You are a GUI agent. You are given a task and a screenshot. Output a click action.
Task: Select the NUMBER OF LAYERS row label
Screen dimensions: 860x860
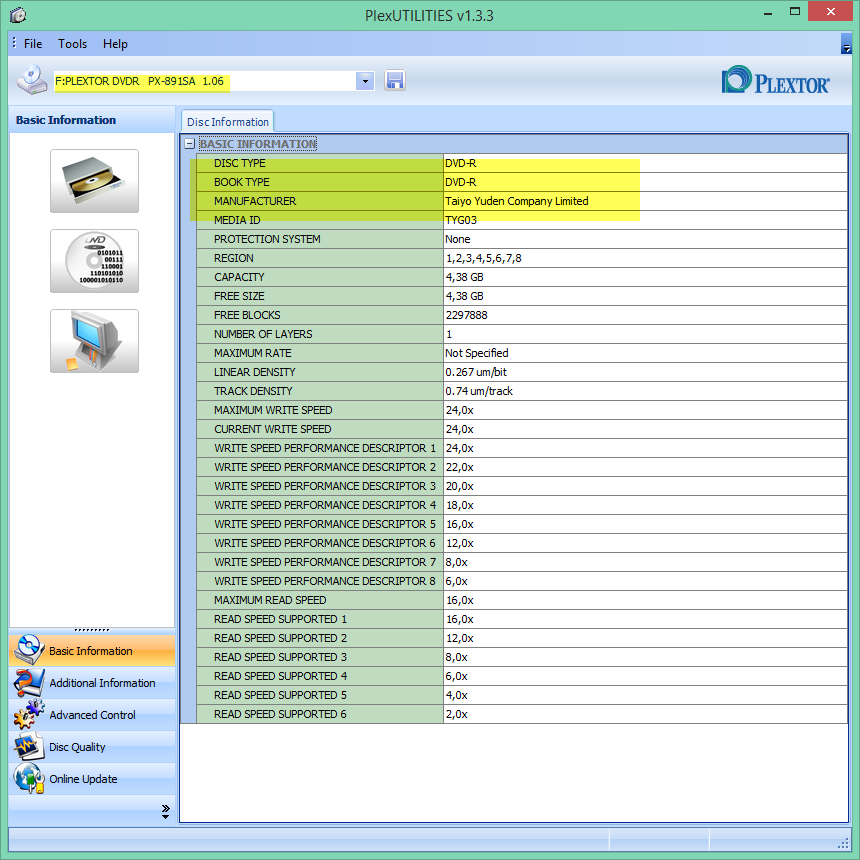[x=263, y=334]
